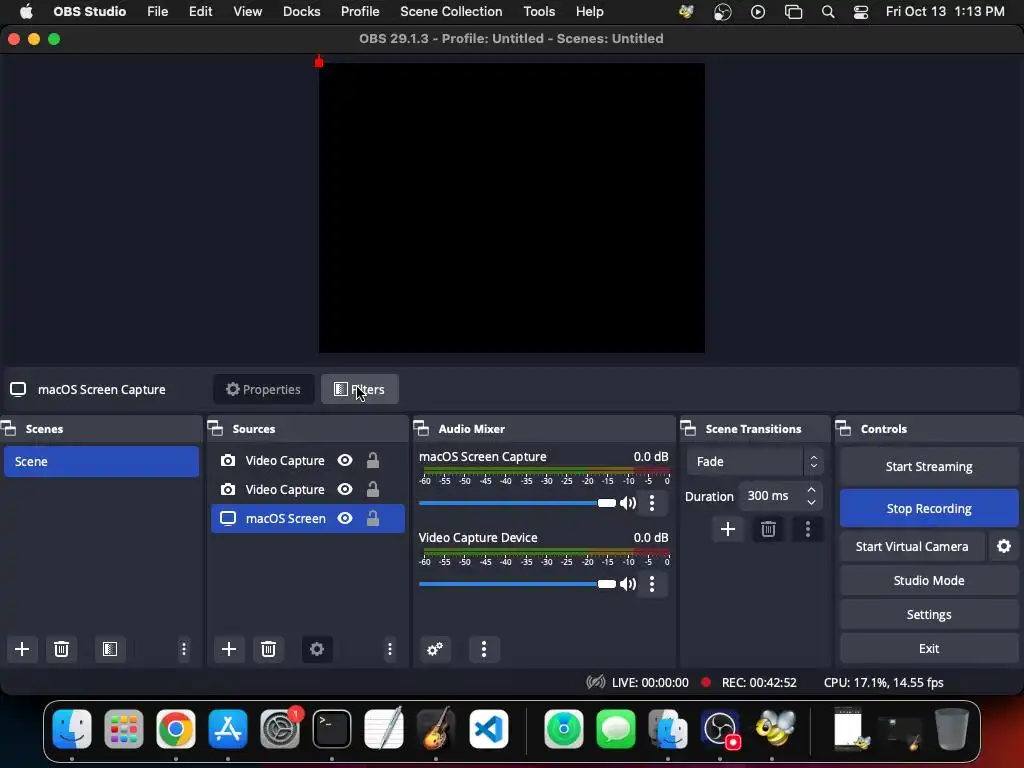1024x768 pixels.
Task: Add a new source with plus button
Action: pos(229,648)
